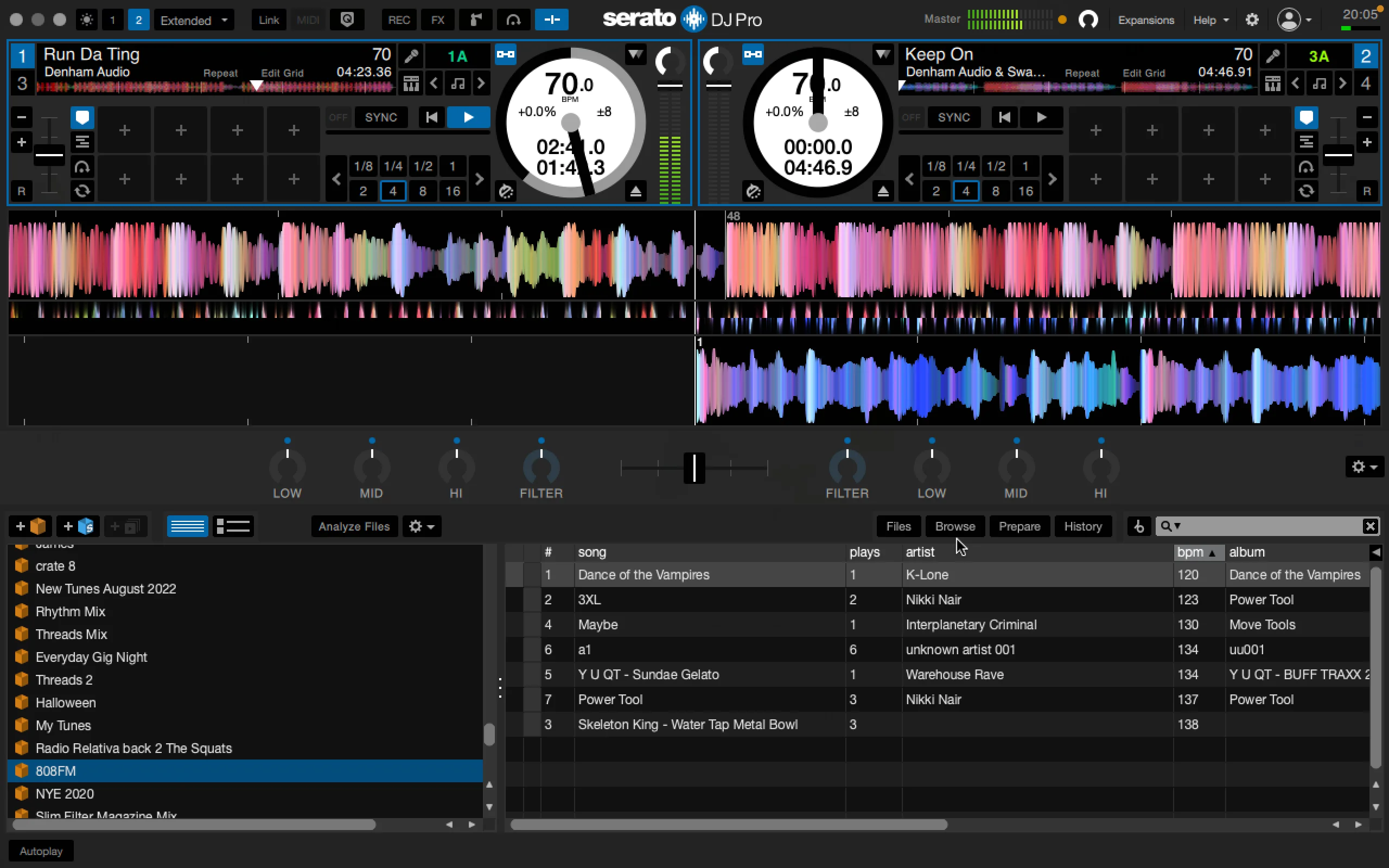Open the FX panel
The image size is (1389, 868).
[x=437, y=19]
